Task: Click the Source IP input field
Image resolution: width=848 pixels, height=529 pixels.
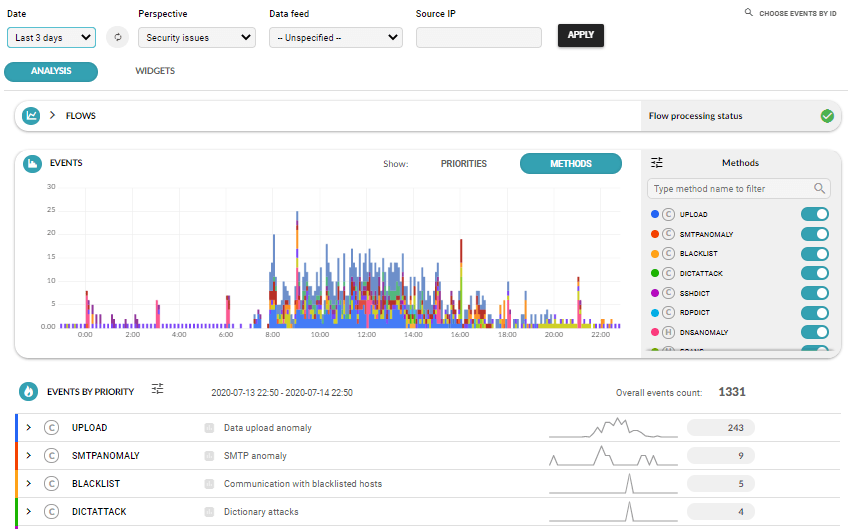Action: [x=479, y=37]
